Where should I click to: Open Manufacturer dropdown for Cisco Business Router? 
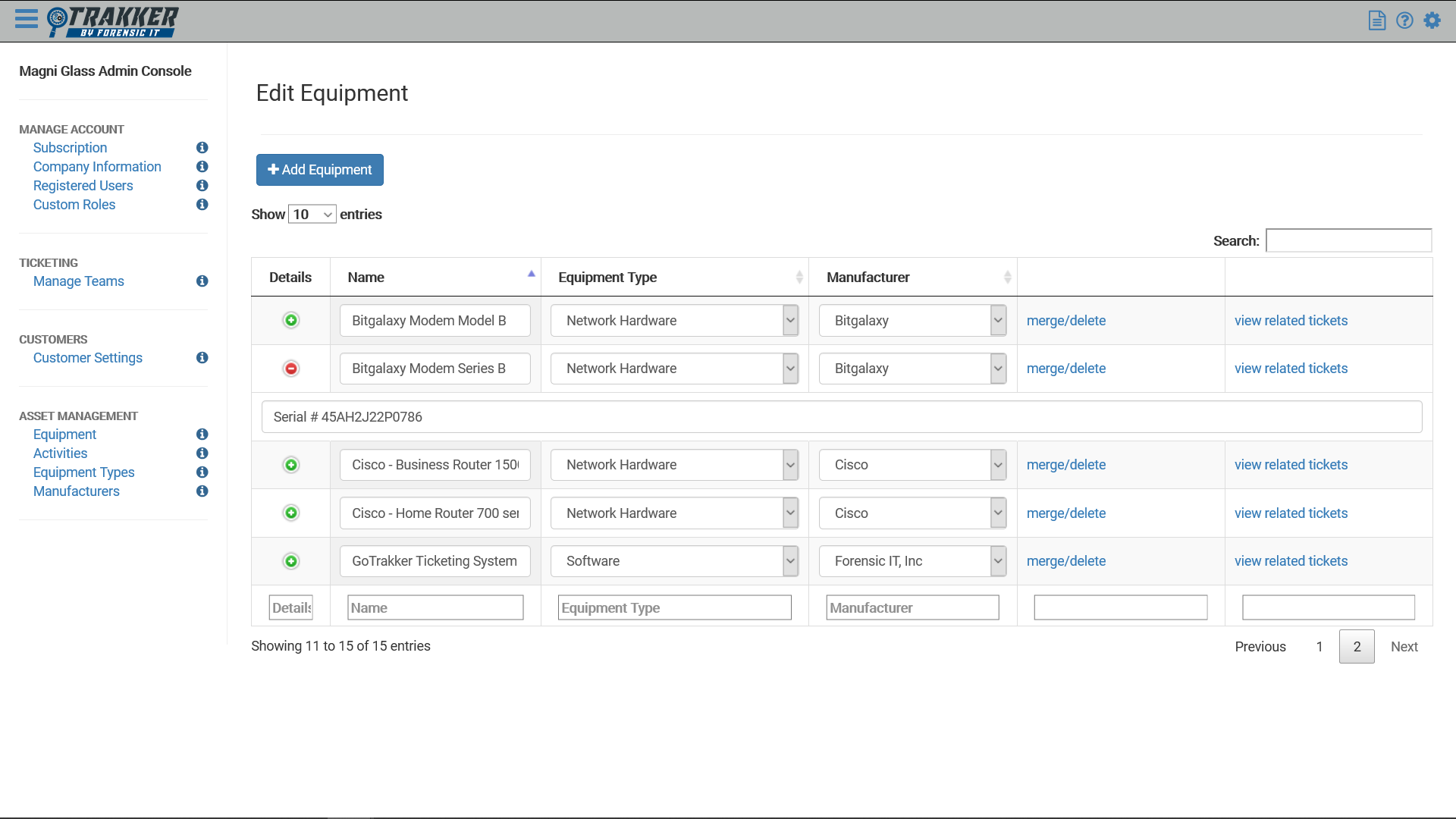[x=912, y=465]
